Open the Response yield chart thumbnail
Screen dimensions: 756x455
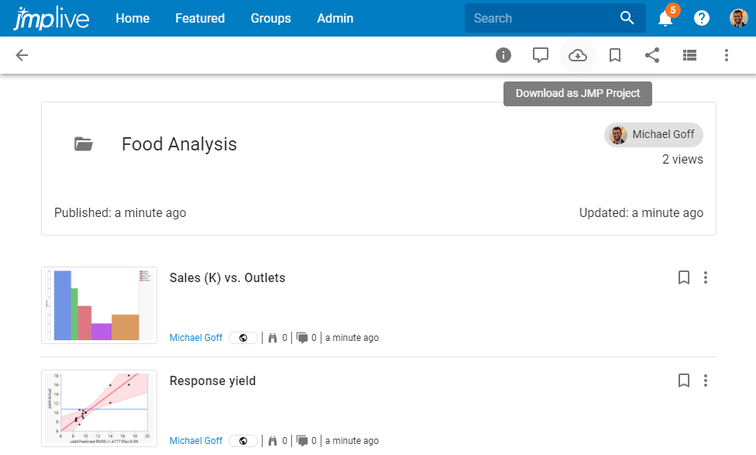99,408
